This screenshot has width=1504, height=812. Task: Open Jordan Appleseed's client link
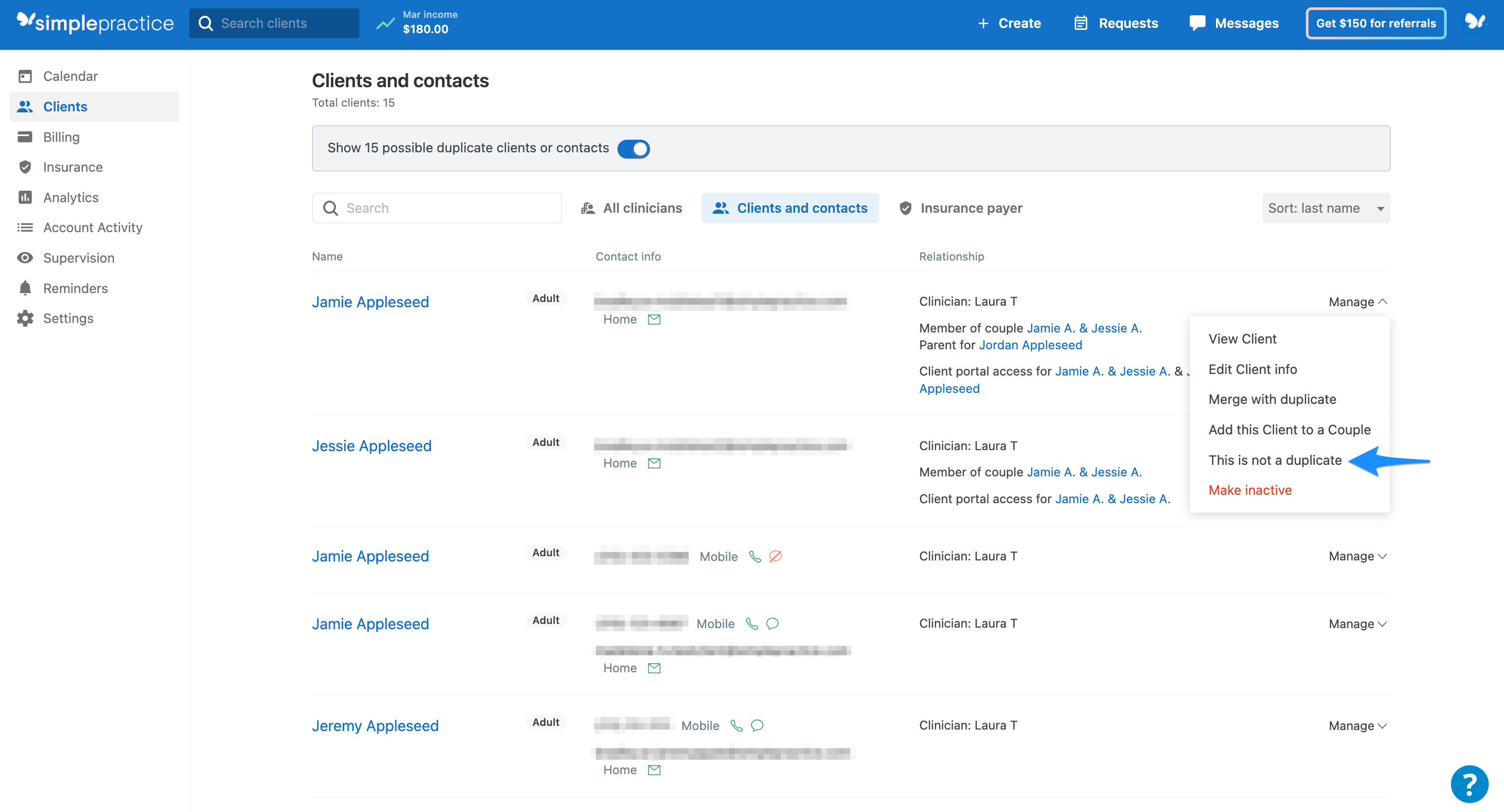(1030, 345)
